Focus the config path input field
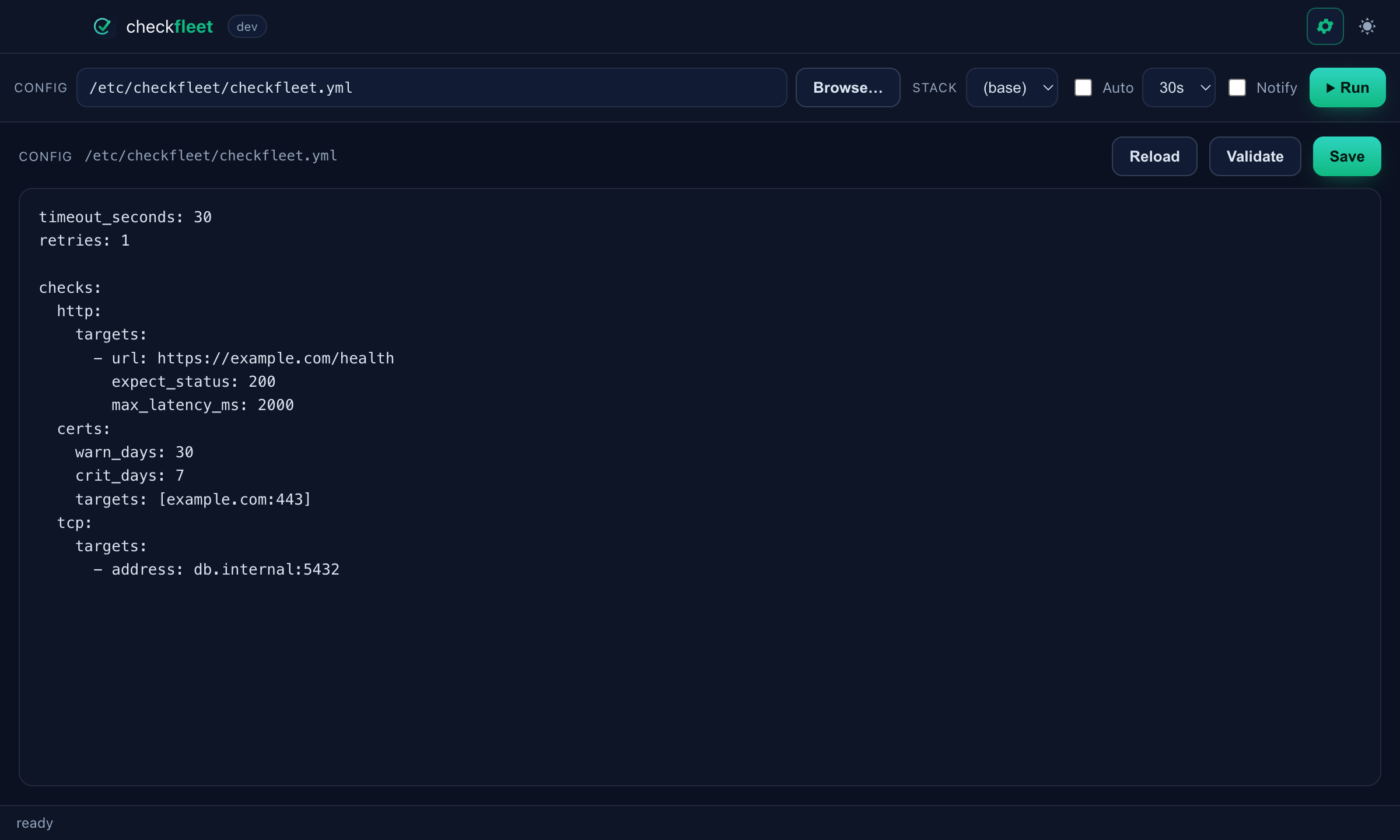The width and height of the screenshot is (1400, 840). [x=432, y=87]
